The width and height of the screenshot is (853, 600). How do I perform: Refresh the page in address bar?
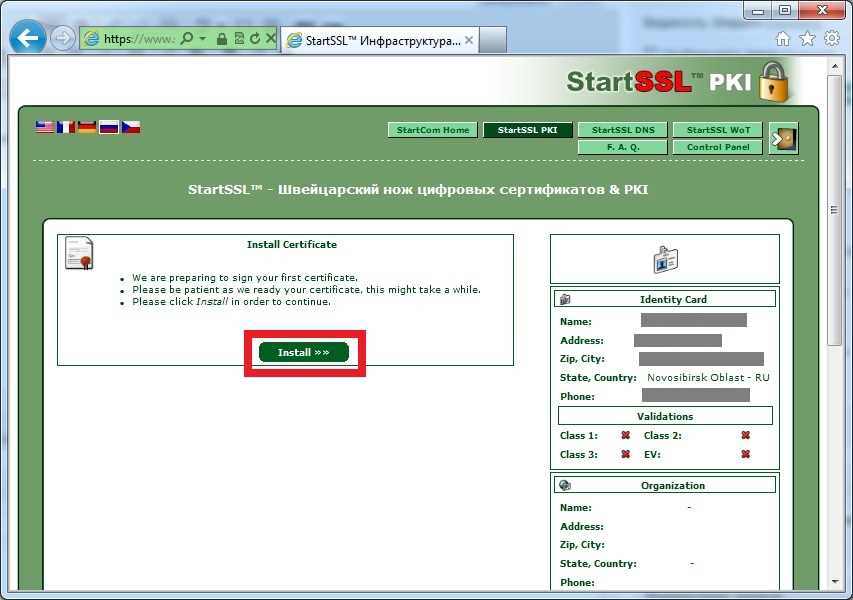[x=254, y=39]
